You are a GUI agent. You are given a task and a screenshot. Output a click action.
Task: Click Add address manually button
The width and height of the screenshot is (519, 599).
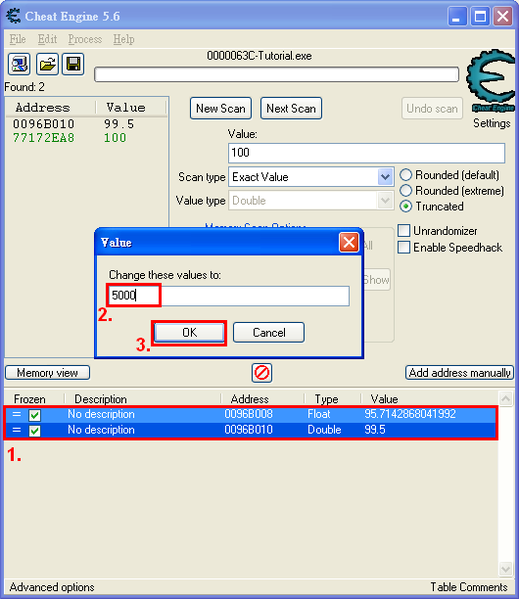click(x=459, y=373)
